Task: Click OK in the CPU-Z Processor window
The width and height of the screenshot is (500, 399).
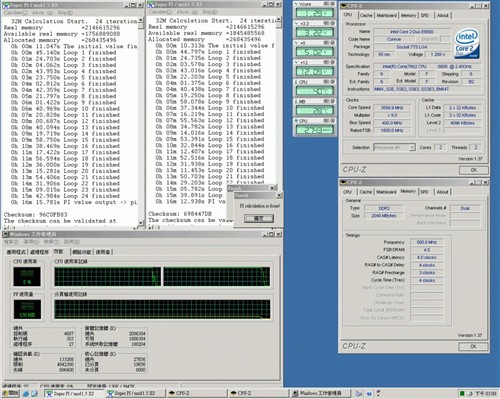Action: coord(474,170)
